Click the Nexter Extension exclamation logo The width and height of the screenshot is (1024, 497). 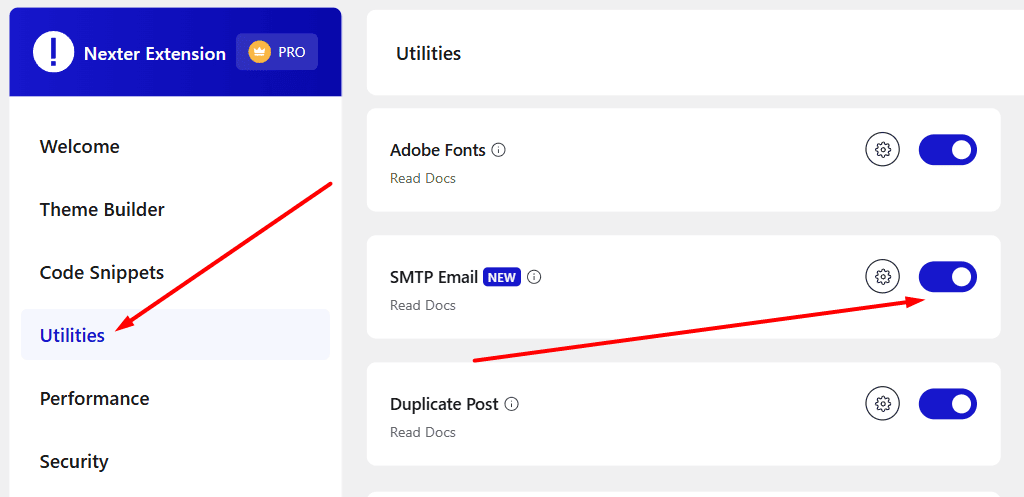pyautogui.click(x=53, y=52)
